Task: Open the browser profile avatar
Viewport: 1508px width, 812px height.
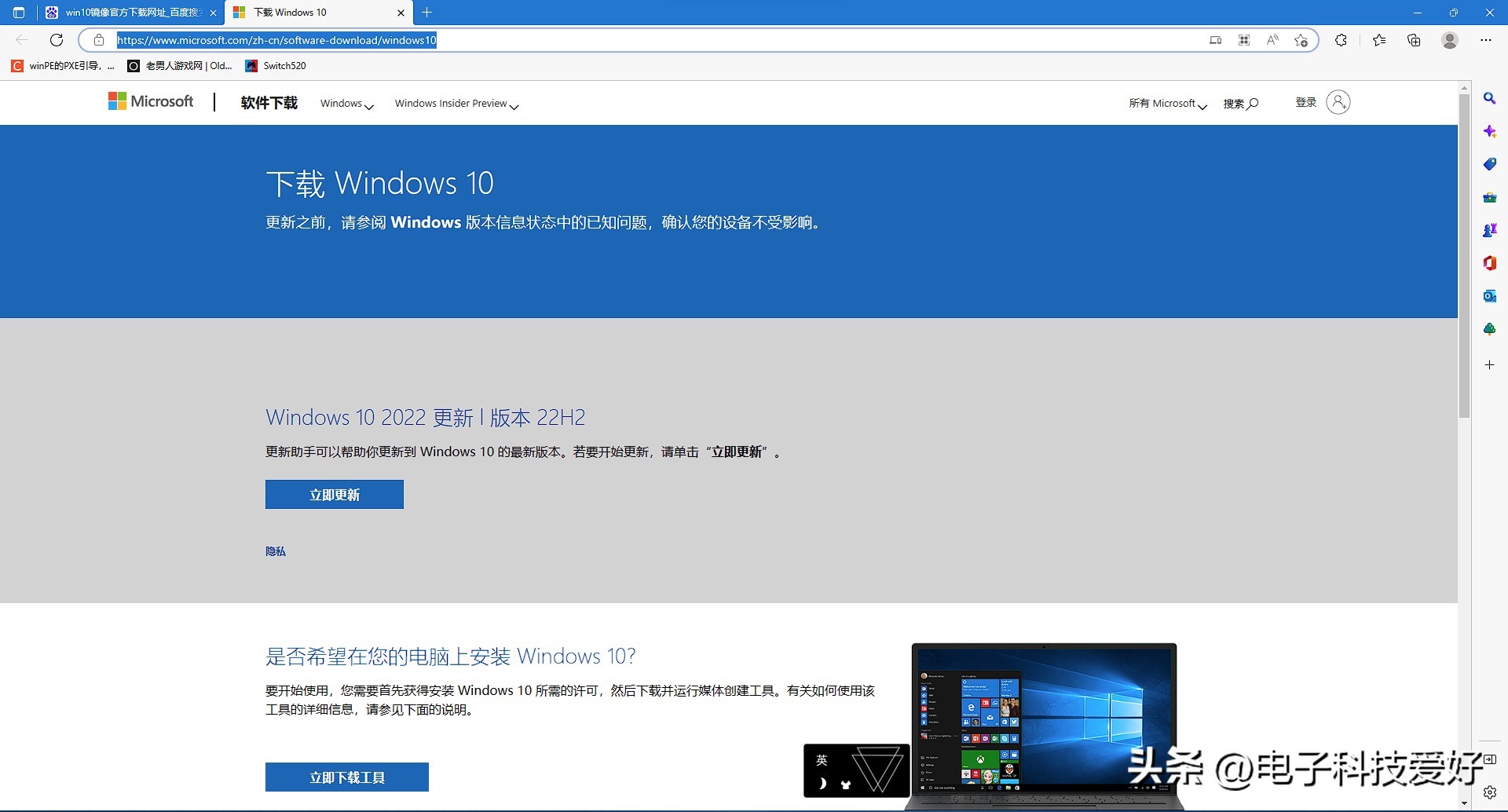Action: (1450, 40)
